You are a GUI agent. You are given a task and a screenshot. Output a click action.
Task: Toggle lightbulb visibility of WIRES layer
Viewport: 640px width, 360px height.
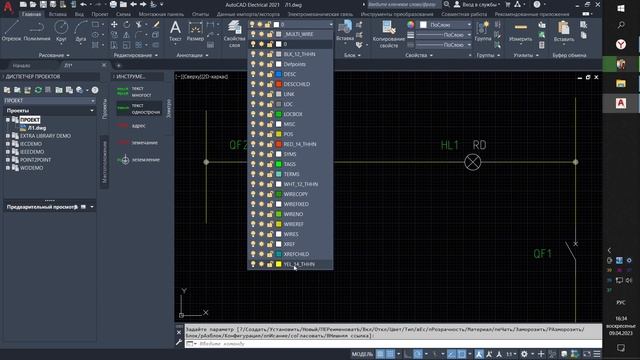pos(253,234)
